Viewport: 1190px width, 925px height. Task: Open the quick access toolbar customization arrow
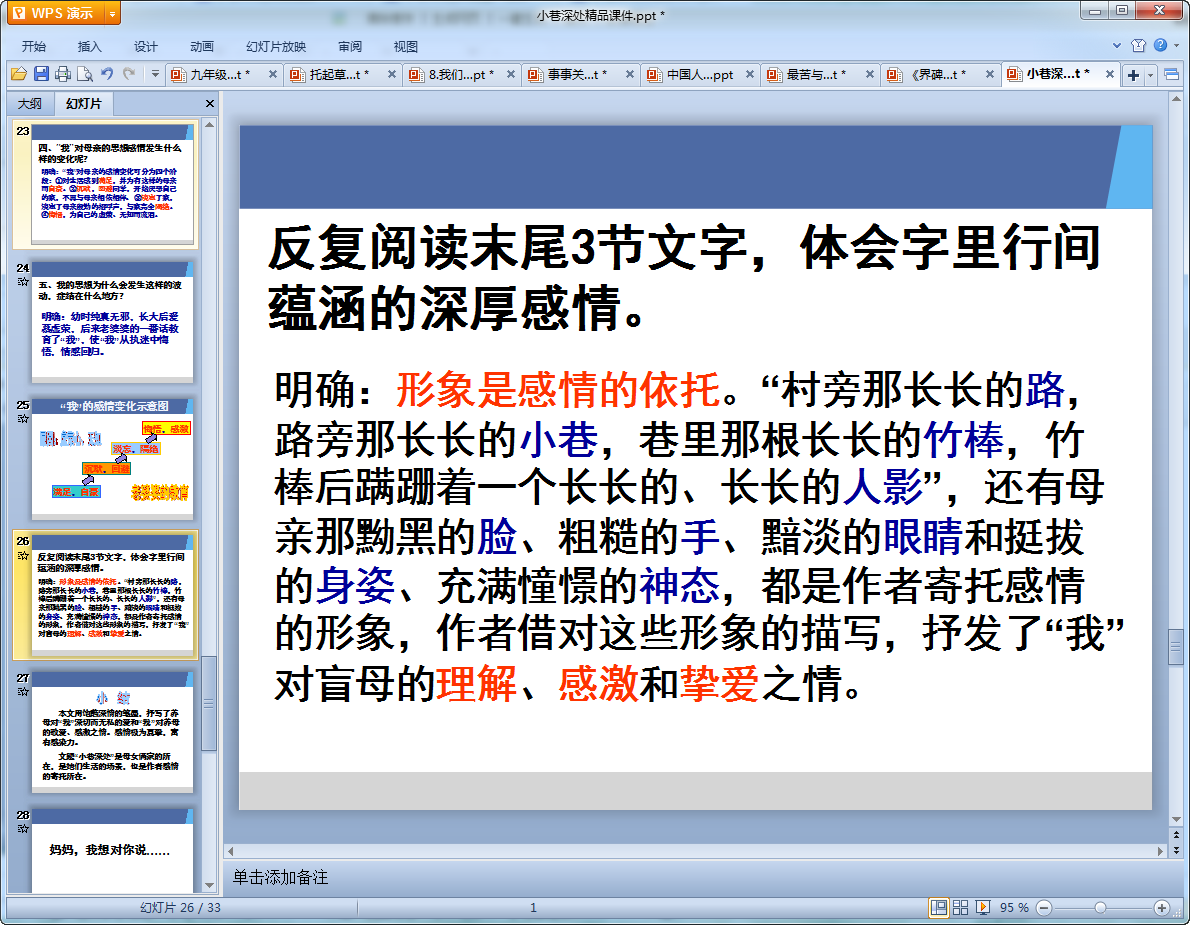point(155,74)
